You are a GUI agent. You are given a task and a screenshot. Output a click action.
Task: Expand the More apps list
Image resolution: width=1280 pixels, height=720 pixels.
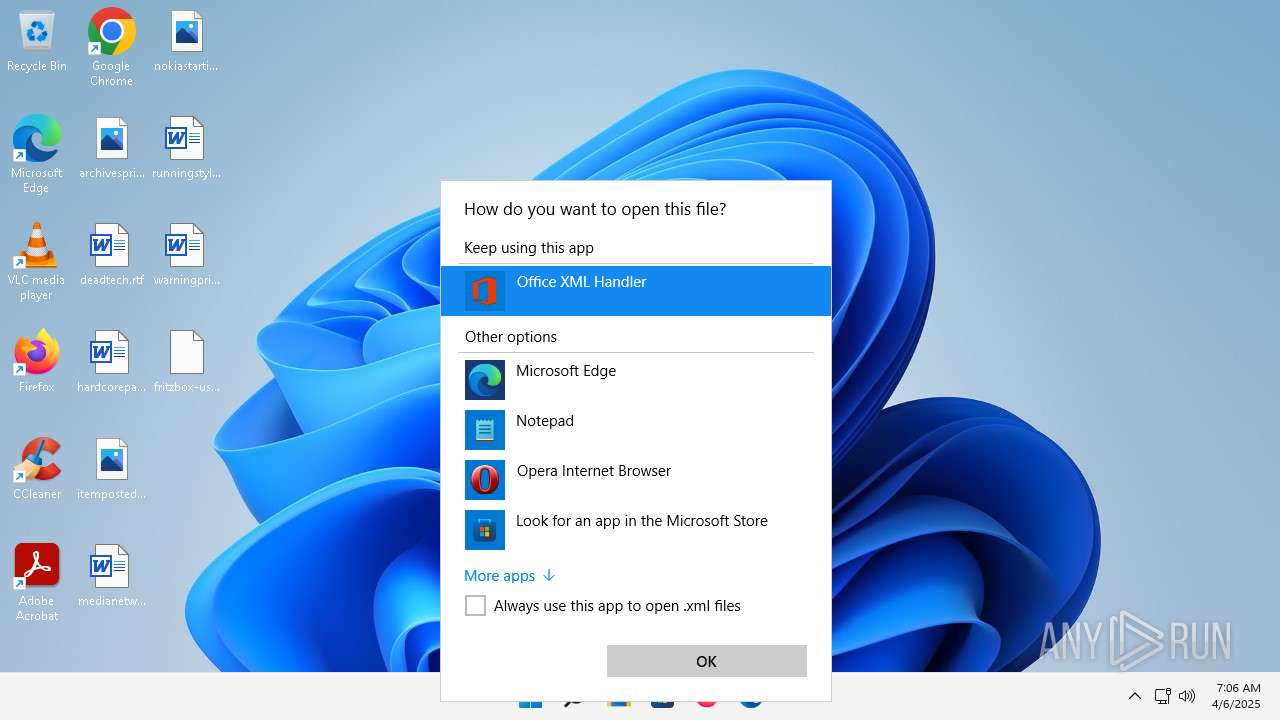pyautogui.click(x=509, y=576)
